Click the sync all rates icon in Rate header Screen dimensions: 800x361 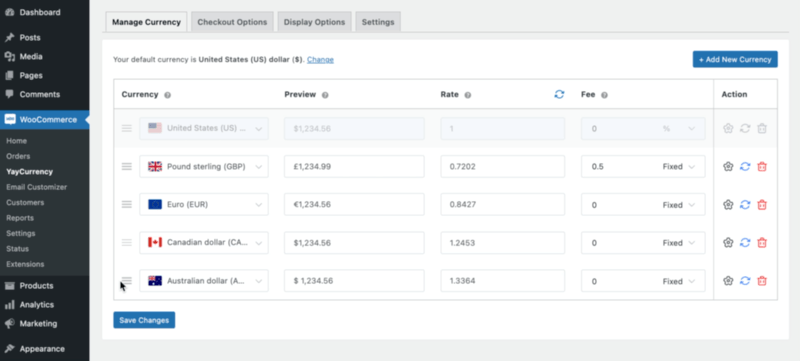point(559,94)
